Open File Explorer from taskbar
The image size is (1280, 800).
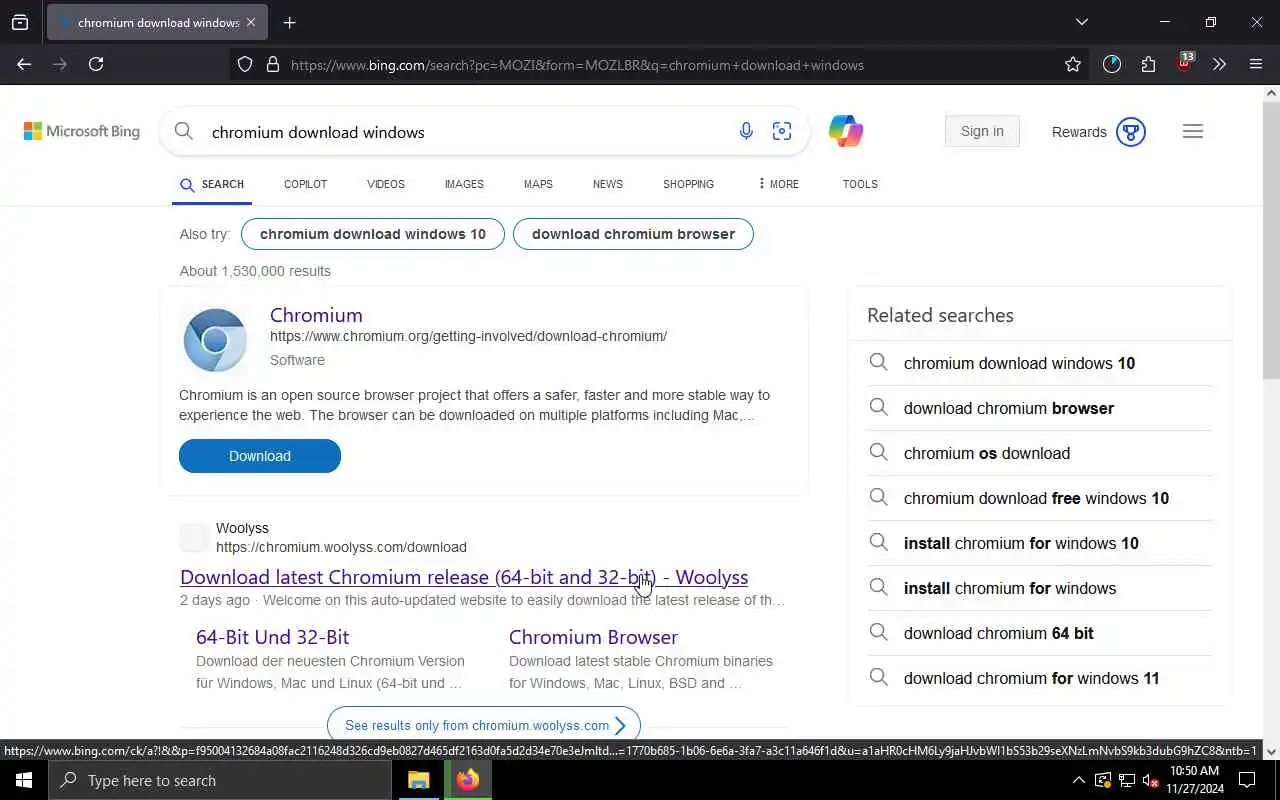[x=419, y=780]
